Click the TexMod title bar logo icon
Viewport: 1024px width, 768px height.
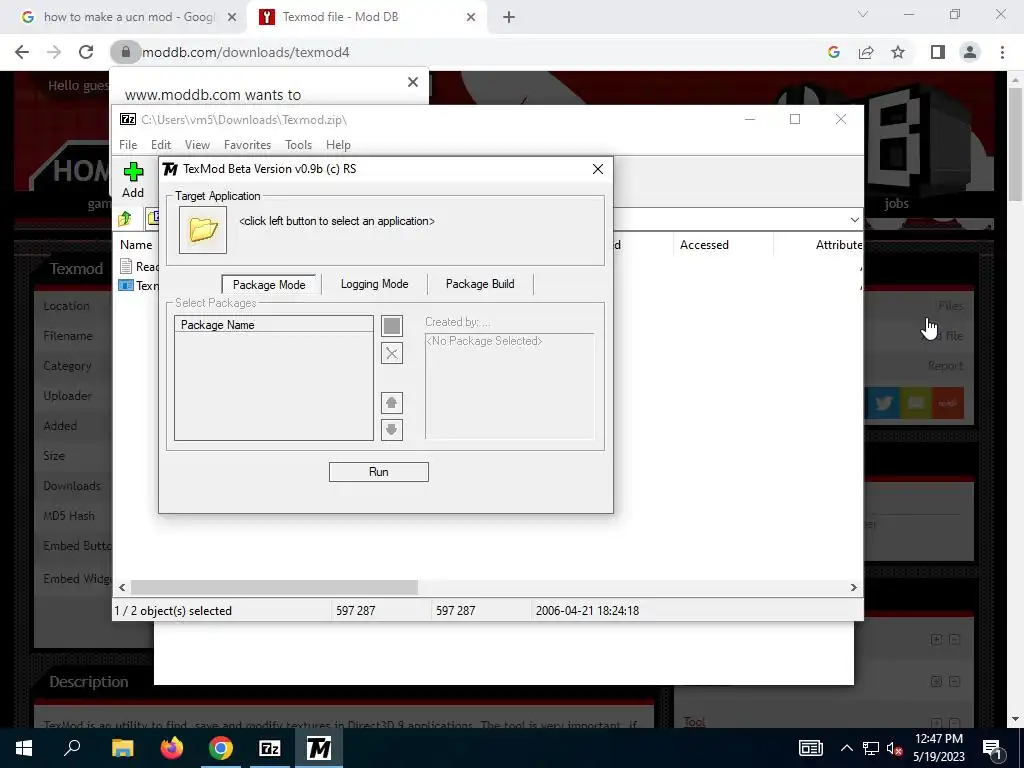tap(170, 169)
